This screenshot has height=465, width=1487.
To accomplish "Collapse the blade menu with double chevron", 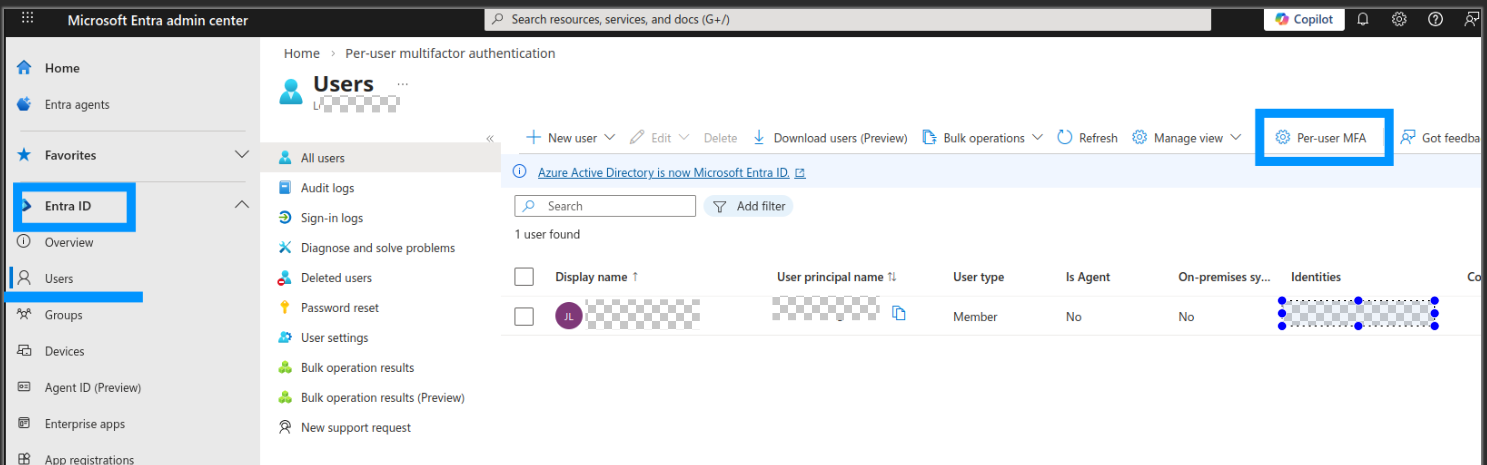I will pyautogui.click(x=490, y=138).
